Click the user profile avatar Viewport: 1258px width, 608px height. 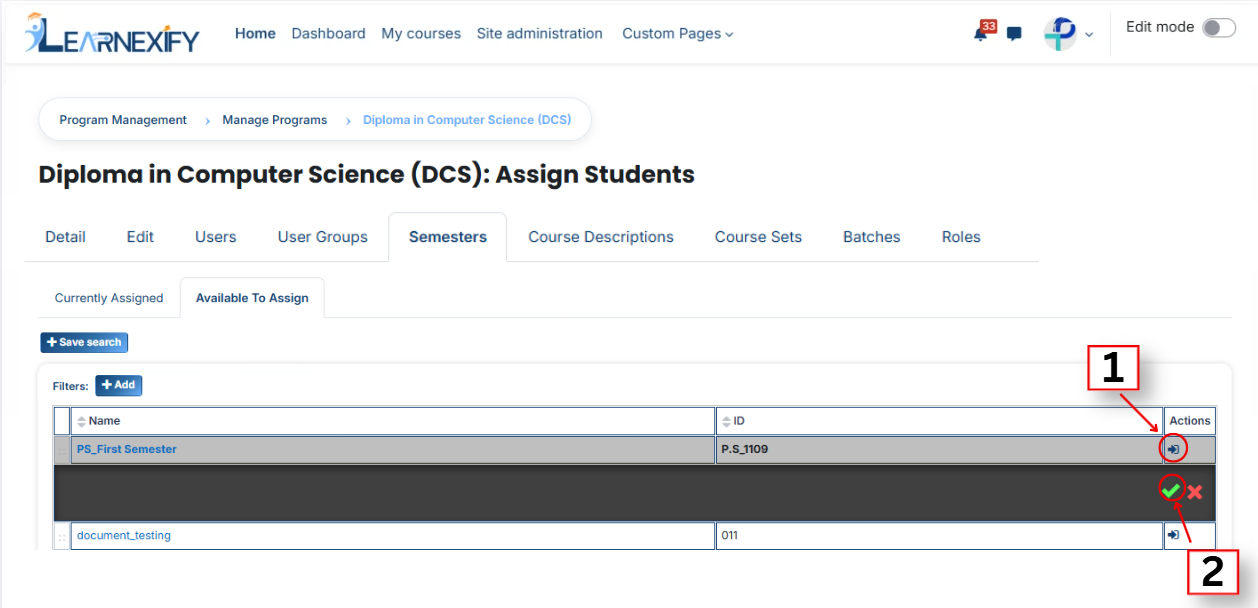click(1060, 34)
